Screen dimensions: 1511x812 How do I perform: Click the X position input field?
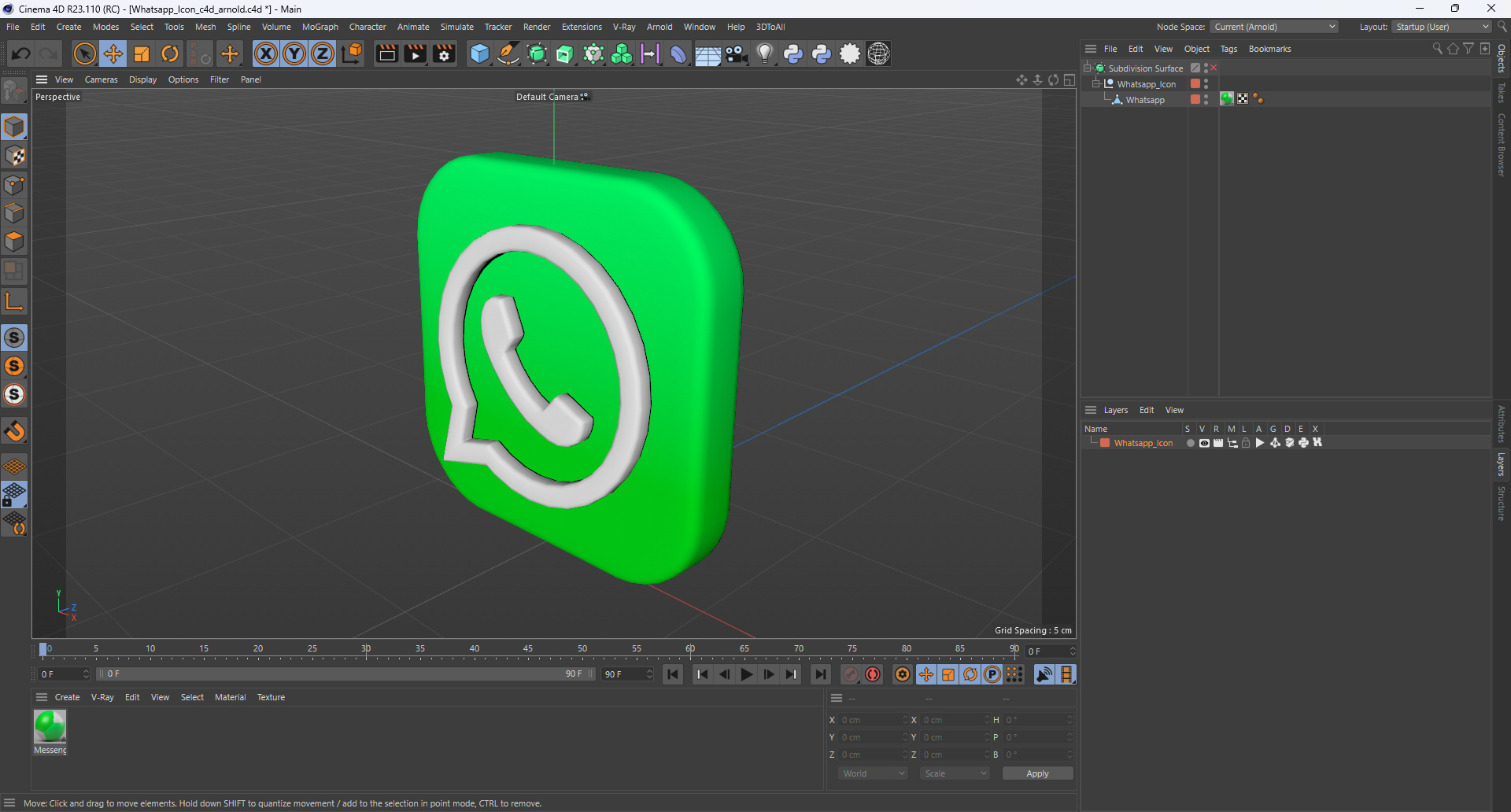(874, 720)
